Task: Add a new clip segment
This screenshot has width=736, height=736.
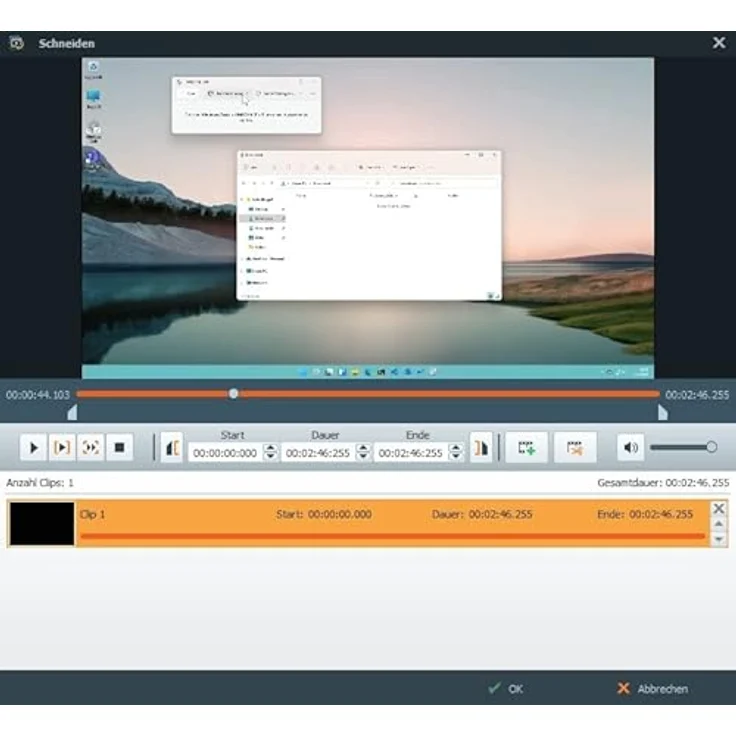Action: (526, 447)
